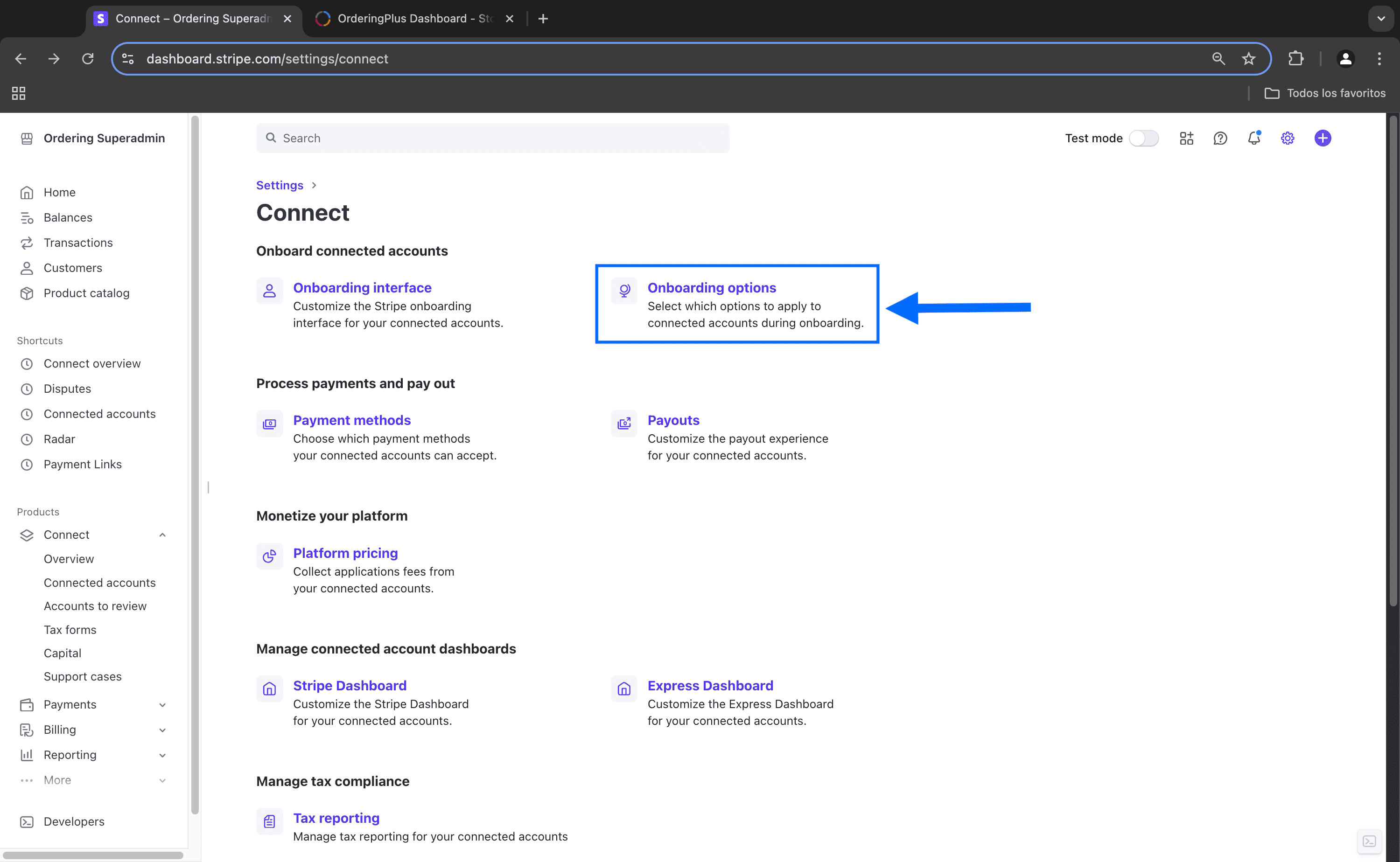
Task: Click the Transactions sidebar icon
Action: pyautogui.click(x=26, y=243)
